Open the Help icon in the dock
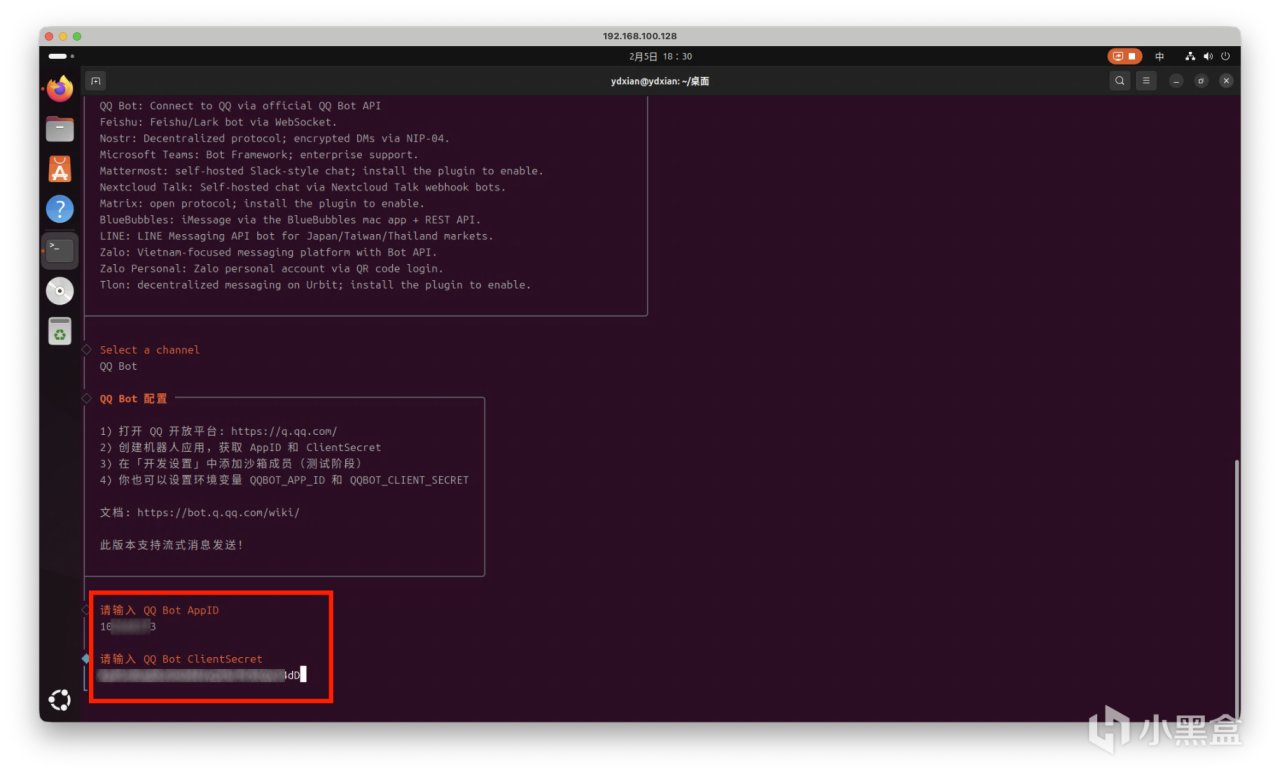1280x774 pixels. (60, 209)
